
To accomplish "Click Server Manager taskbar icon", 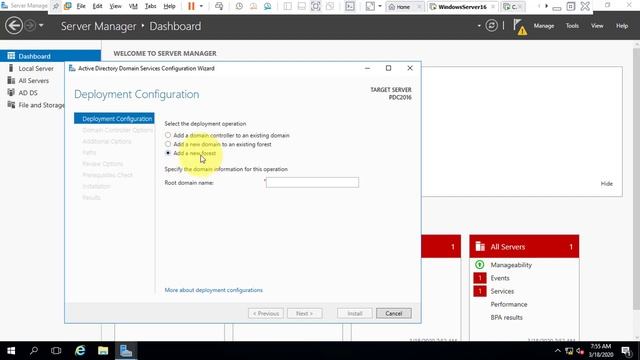I will pos(126,351).
